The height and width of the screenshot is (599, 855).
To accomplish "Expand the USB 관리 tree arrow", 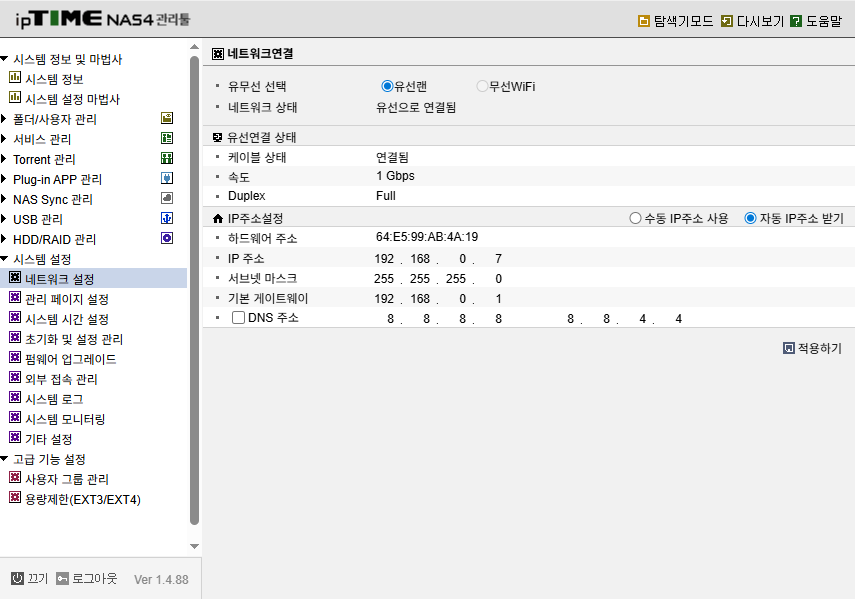I will point(4,219).
